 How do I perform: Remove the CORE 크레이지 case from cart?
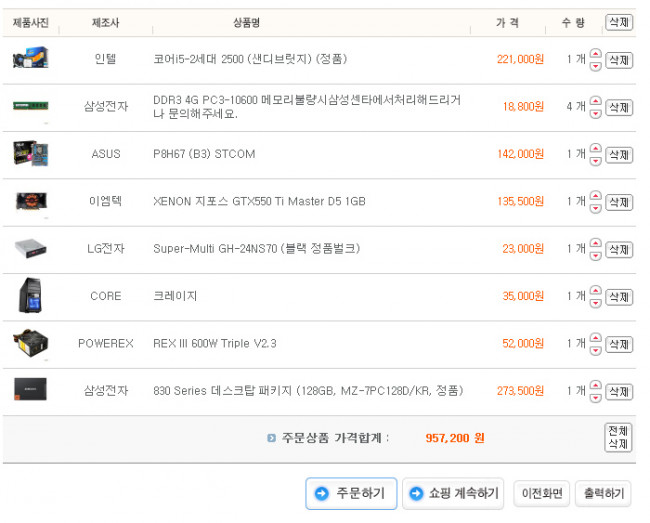tap(619, 297)
